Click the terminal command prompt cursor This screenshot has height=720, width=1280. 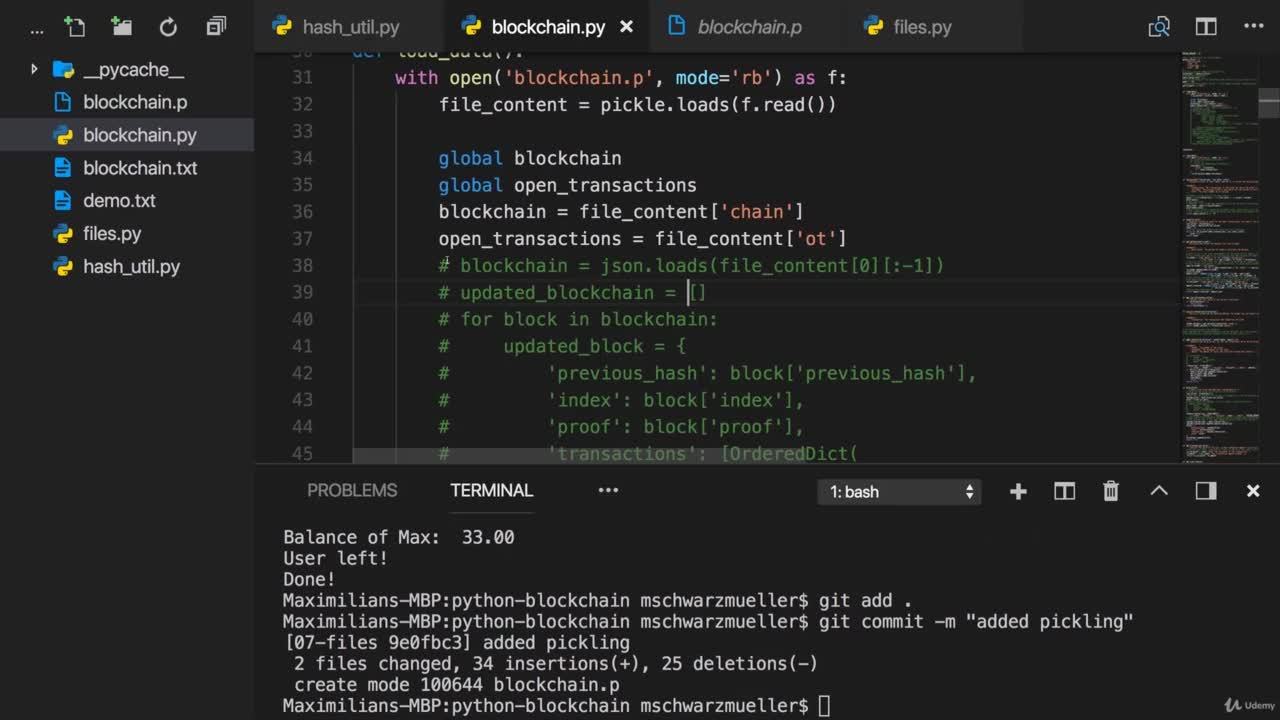[x=824, y=706]
